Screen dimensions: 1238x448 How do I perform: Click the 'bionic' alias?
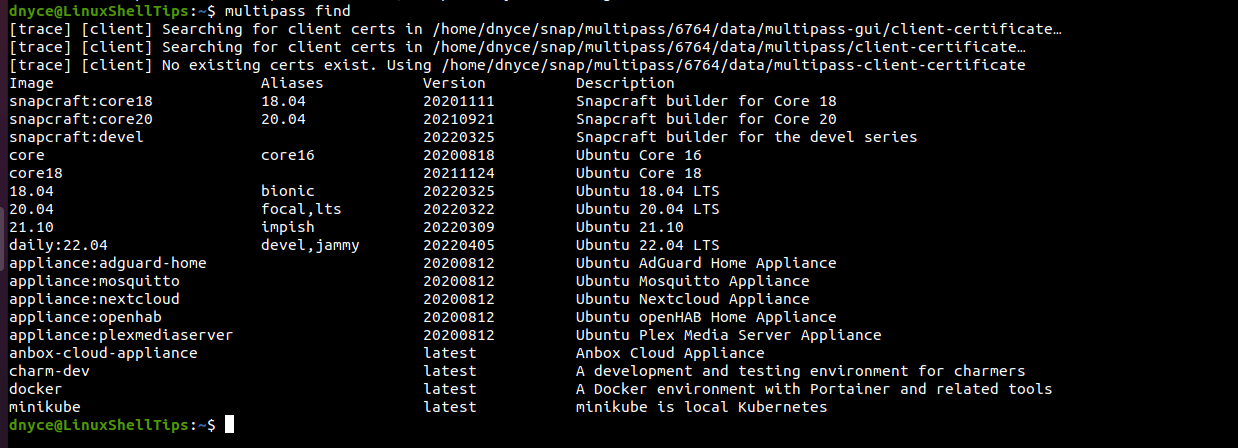(x=287, y=191)
